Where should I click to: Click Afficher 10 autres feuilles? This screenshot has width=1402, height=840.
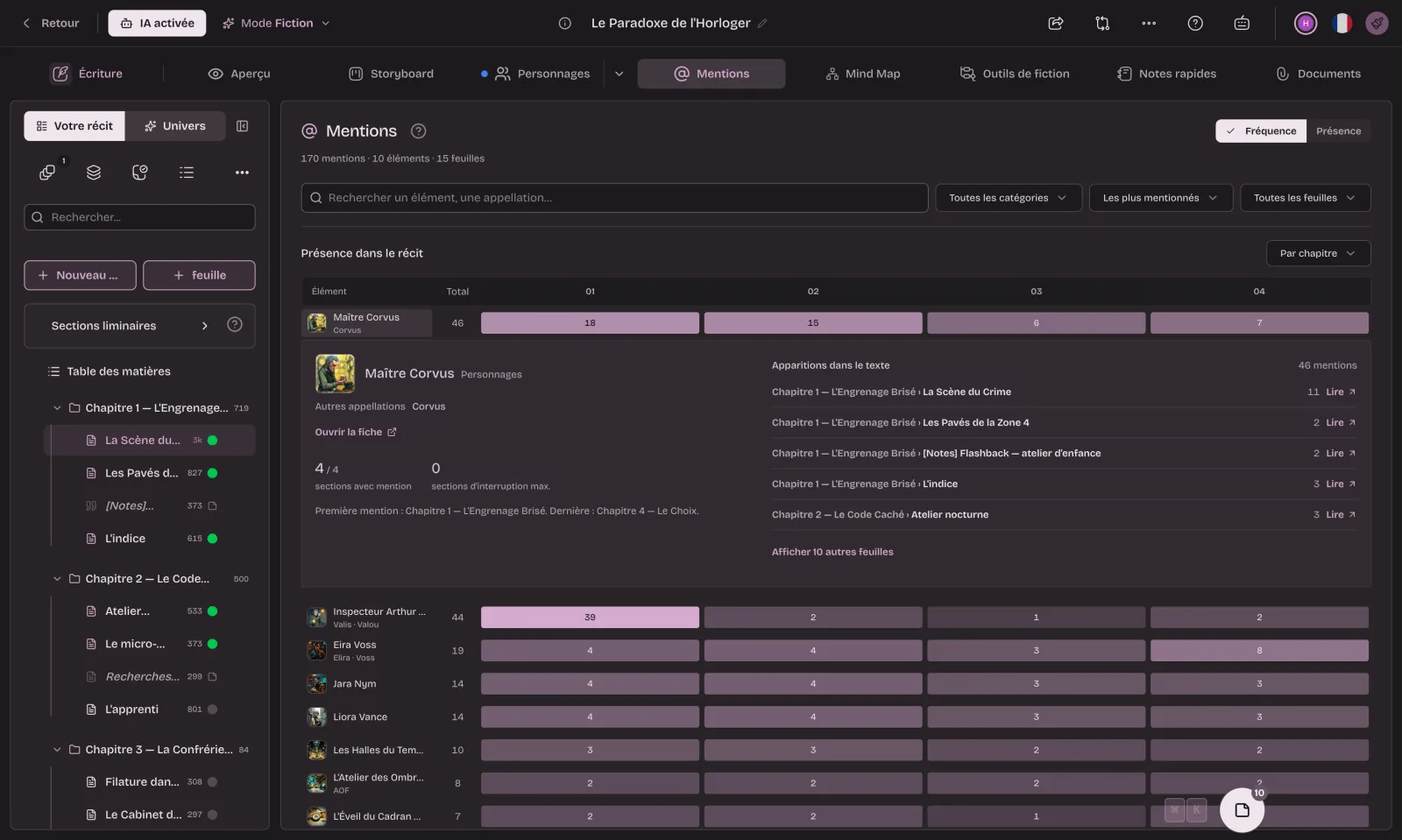coord(832,552)
